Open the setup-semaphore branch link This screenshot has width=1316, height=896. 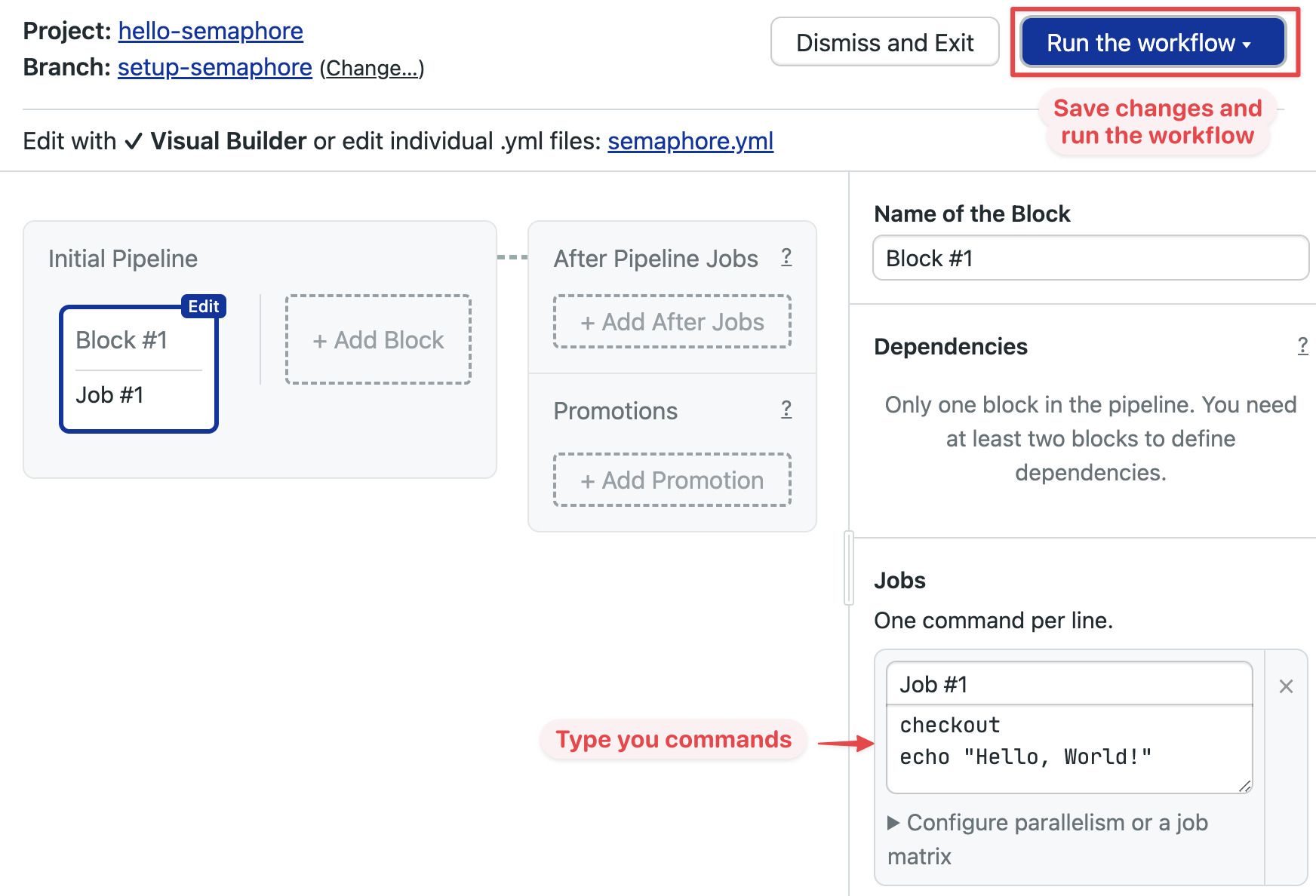(215, 67)
